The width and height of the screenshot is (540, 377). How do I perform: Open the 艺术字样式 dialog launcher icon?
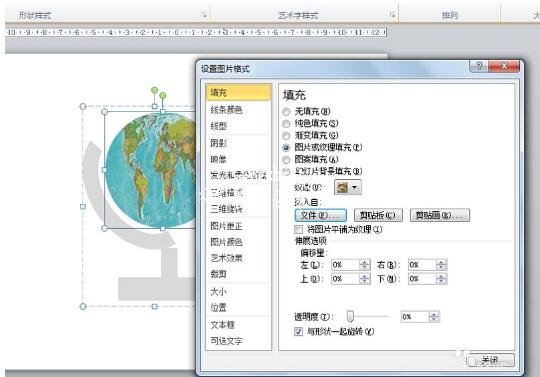tap(393, 15)
